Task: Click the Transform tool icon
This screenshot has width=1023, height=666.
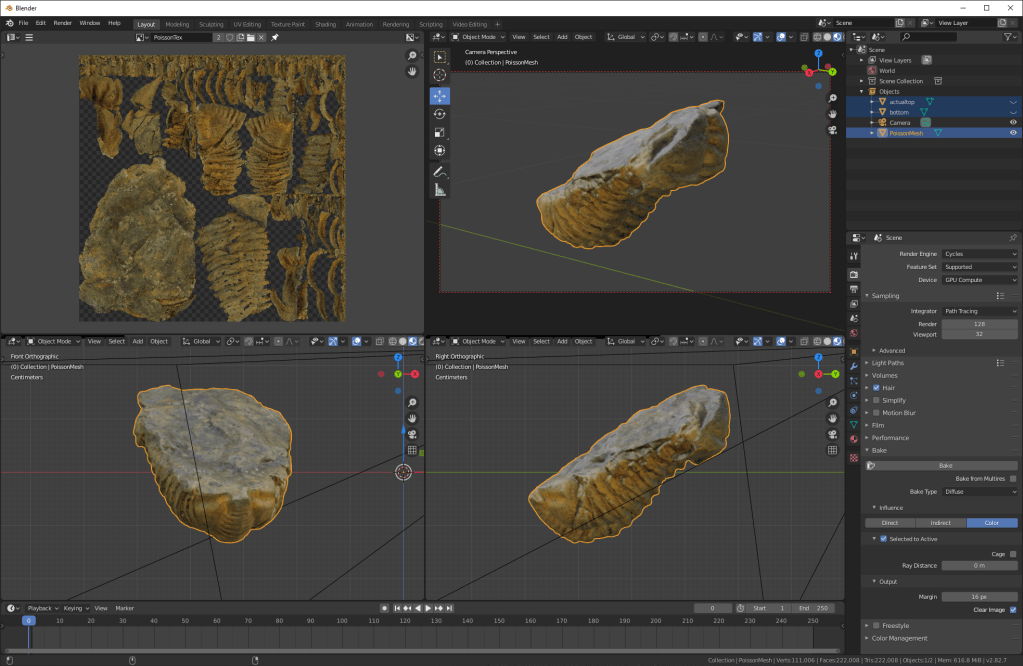Action: coord(440,151)
